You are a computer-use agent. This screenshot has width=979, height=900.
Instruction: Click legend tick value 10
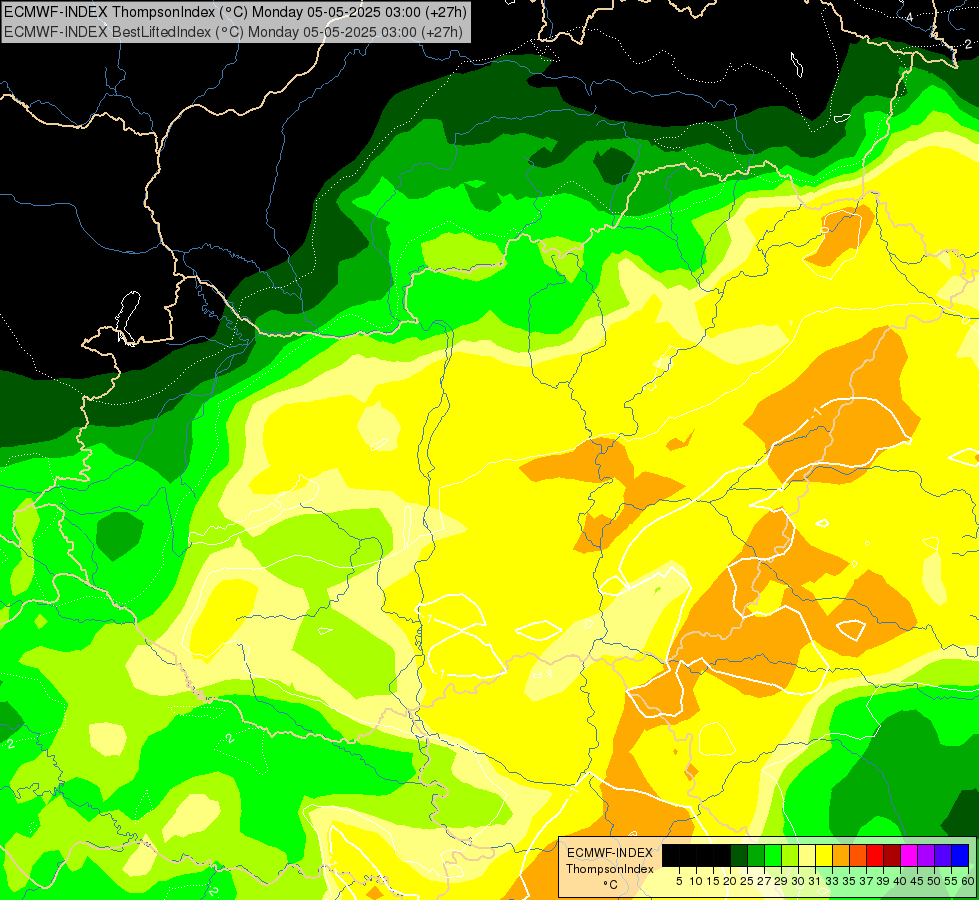tap(696, 881)
